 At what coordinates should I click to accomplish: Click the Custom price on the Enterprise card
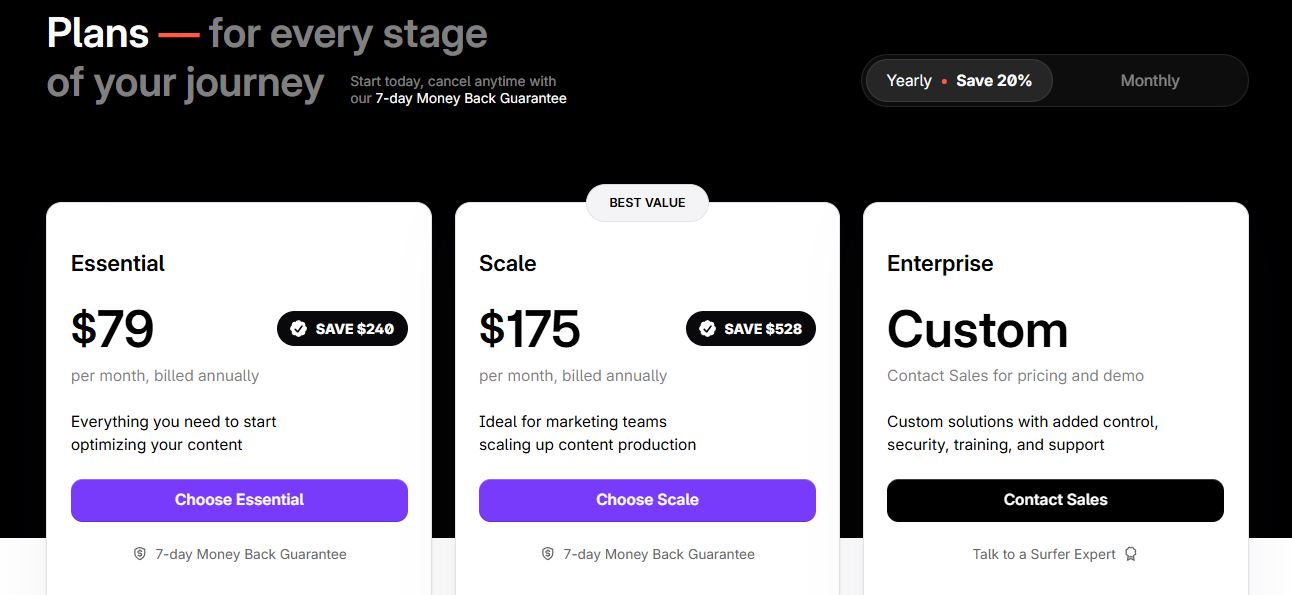tap(977, 329)
